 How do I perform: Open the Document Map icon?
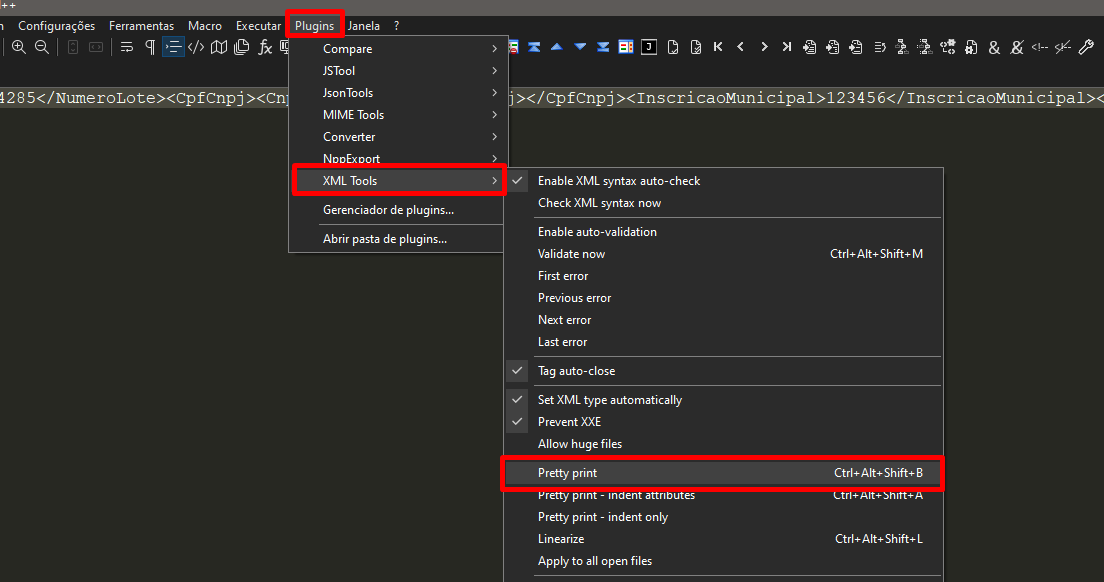219,46
